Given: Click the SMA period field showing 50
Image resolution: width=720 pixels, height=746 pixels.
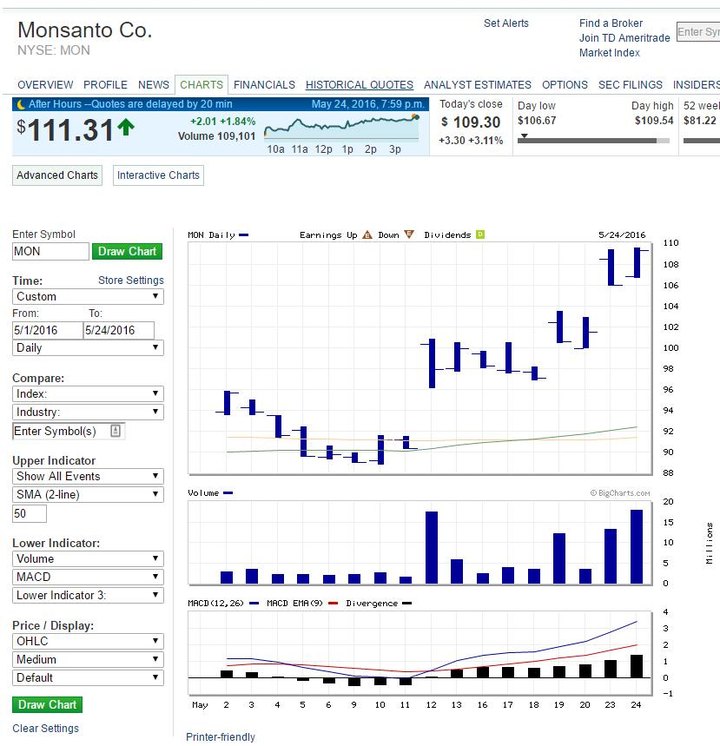Looking at the screenshot, I should [x=29, y=514].
